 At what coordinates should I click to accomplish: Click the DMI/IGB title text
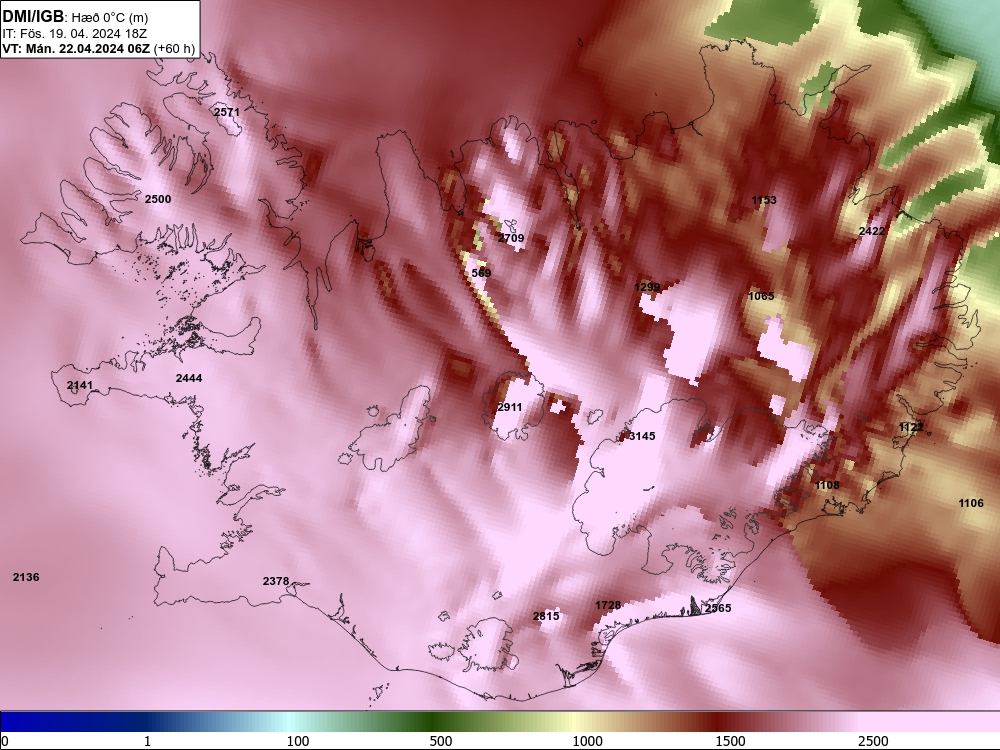tap(33, 17)
